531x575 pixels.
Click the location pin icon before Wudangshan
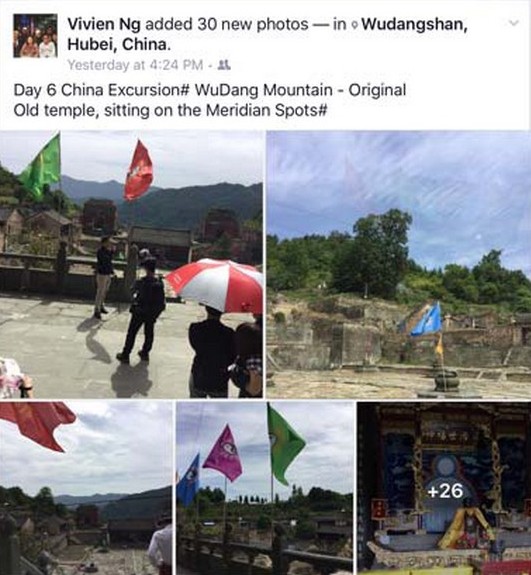coord(354,25)
